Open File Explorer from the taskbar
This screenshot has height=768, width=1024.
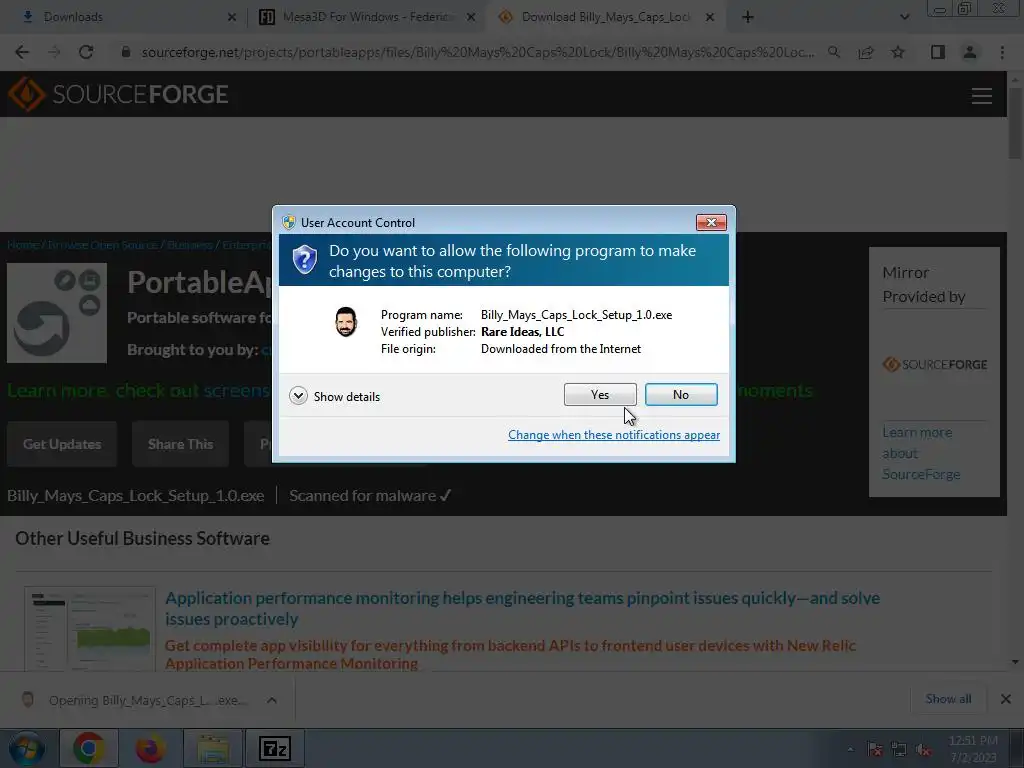coord(213,748)
